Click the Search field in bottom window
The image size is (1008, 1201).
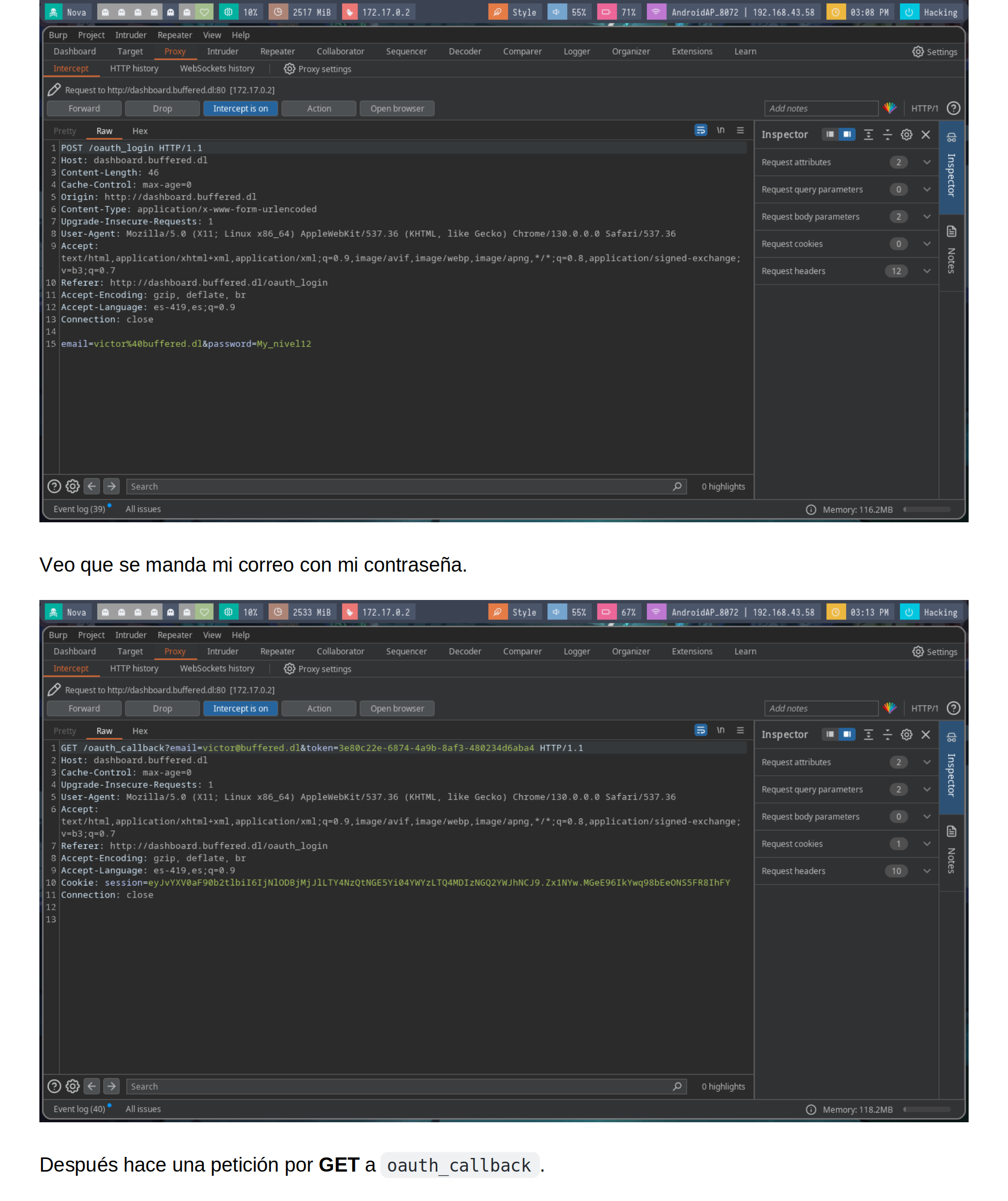coord(406,1086)
